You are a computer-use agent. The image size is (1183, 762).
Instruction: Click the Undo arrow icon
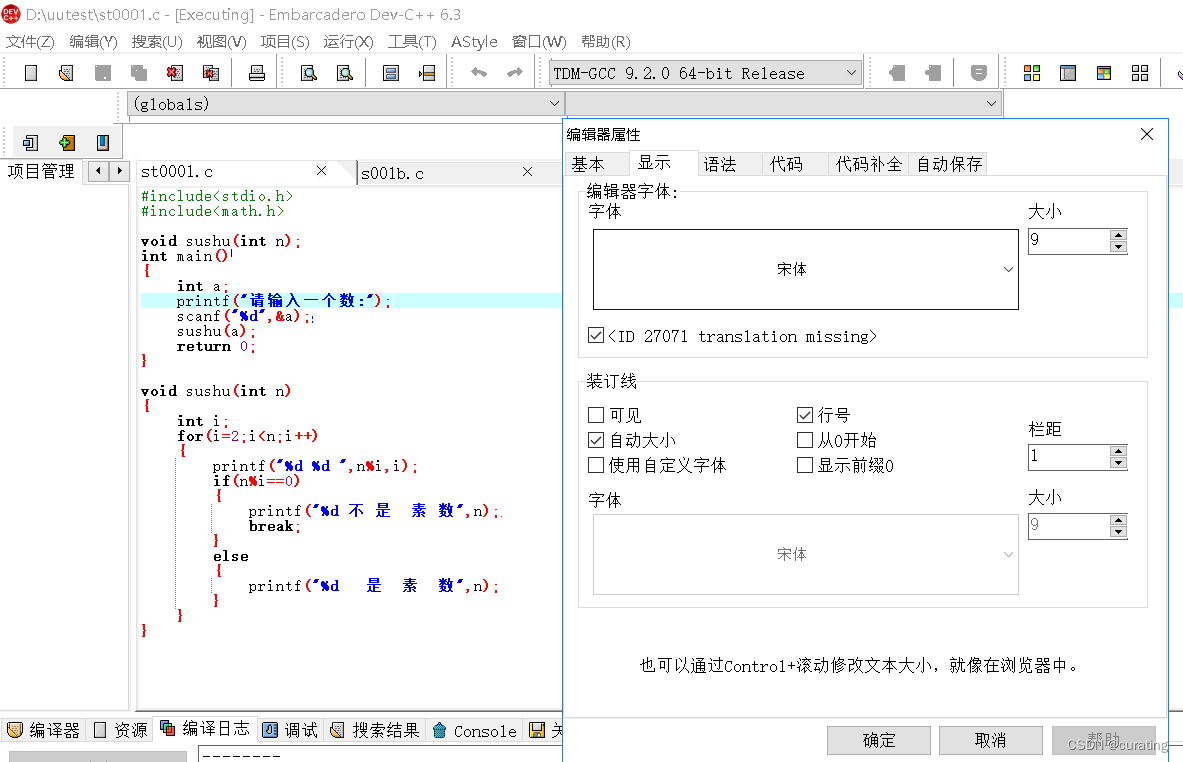coord(478,72)
